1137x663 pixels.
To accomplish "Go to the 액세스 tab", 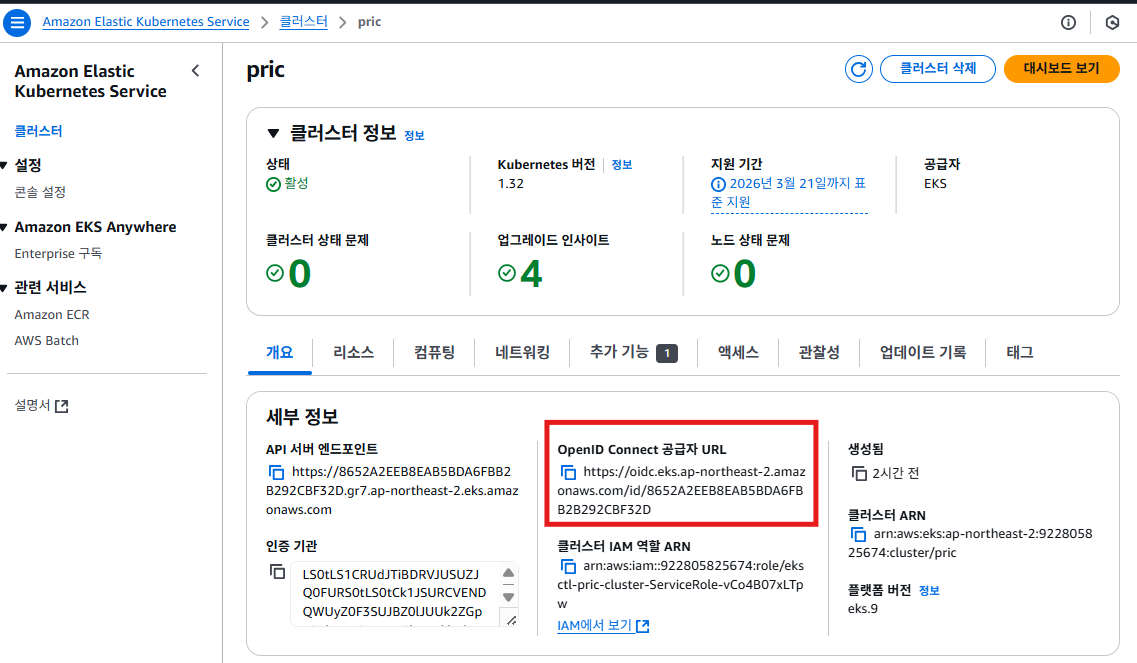I will click(738, 353).
